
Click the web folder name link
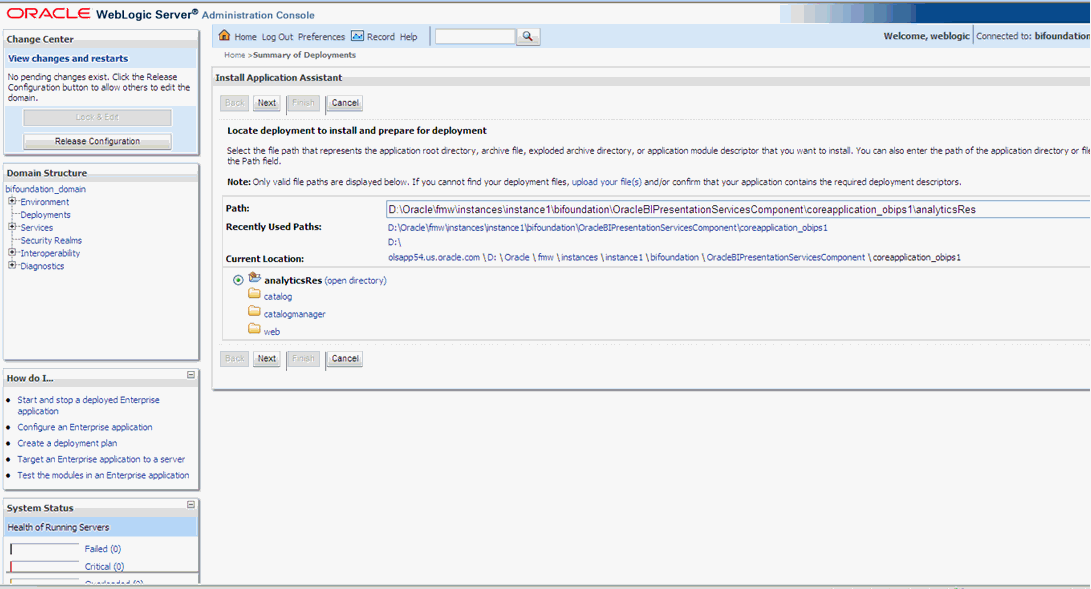tap(271, 332)
